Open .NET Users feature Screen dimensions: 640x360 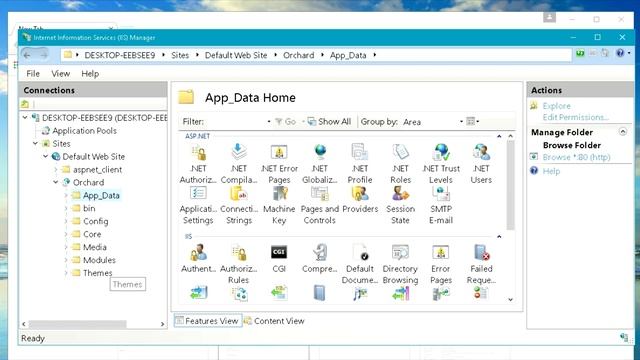(x=481, y=164)
